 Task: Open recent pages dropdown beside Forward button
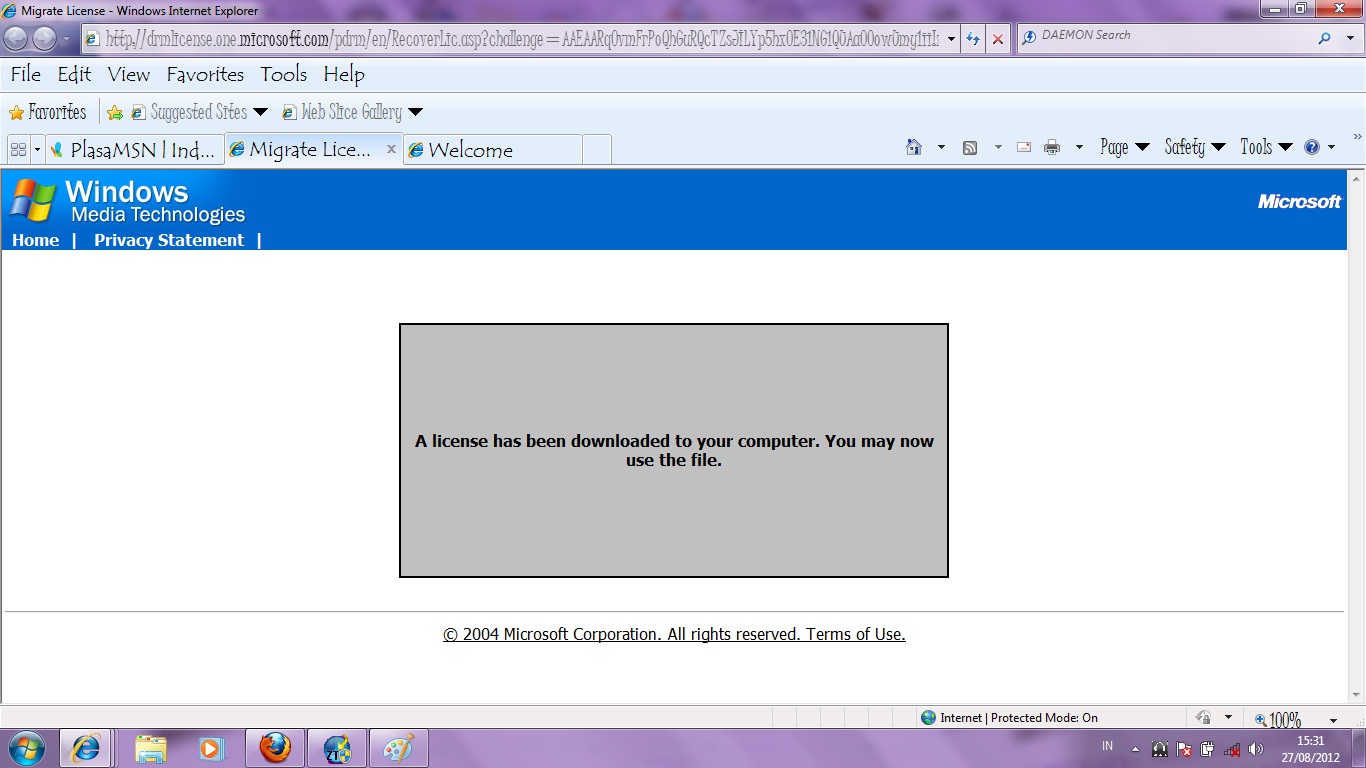[x=67, y=40]
